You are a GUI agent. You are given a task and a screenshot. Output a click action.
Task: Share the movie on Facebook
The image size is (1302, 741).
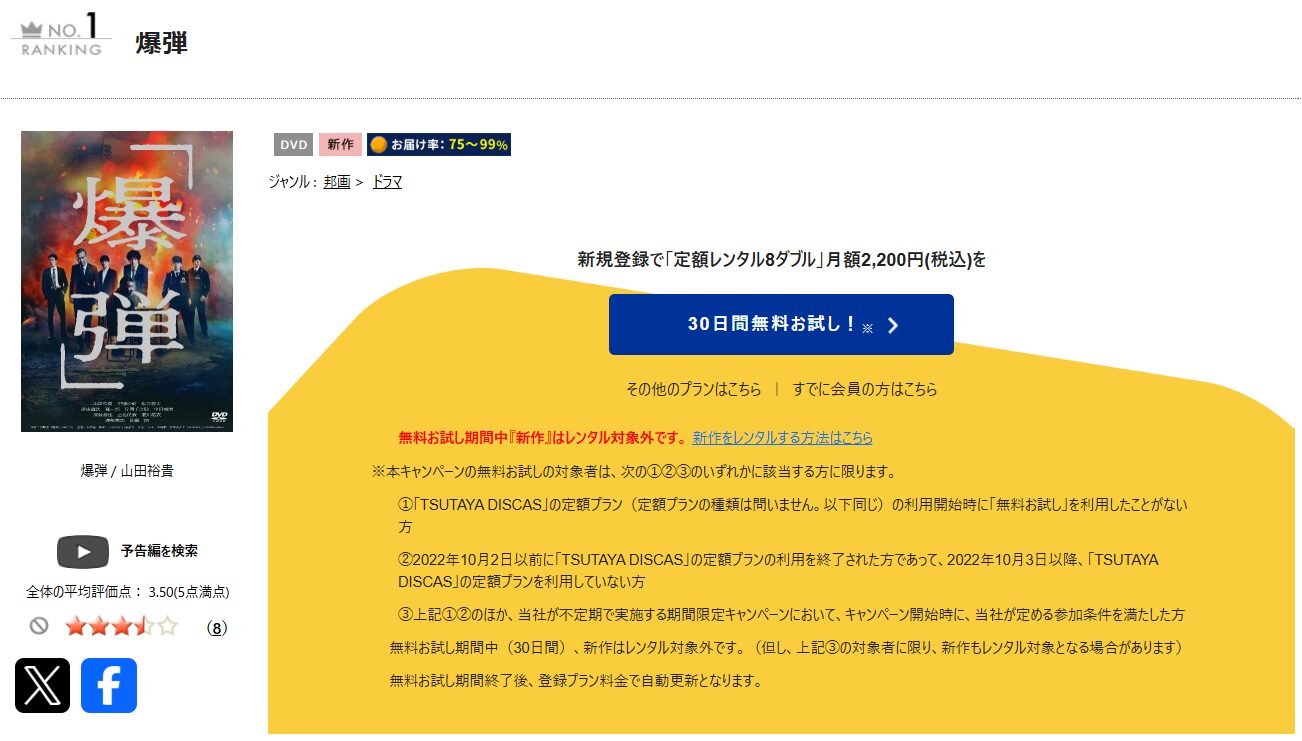pos(109,685)
